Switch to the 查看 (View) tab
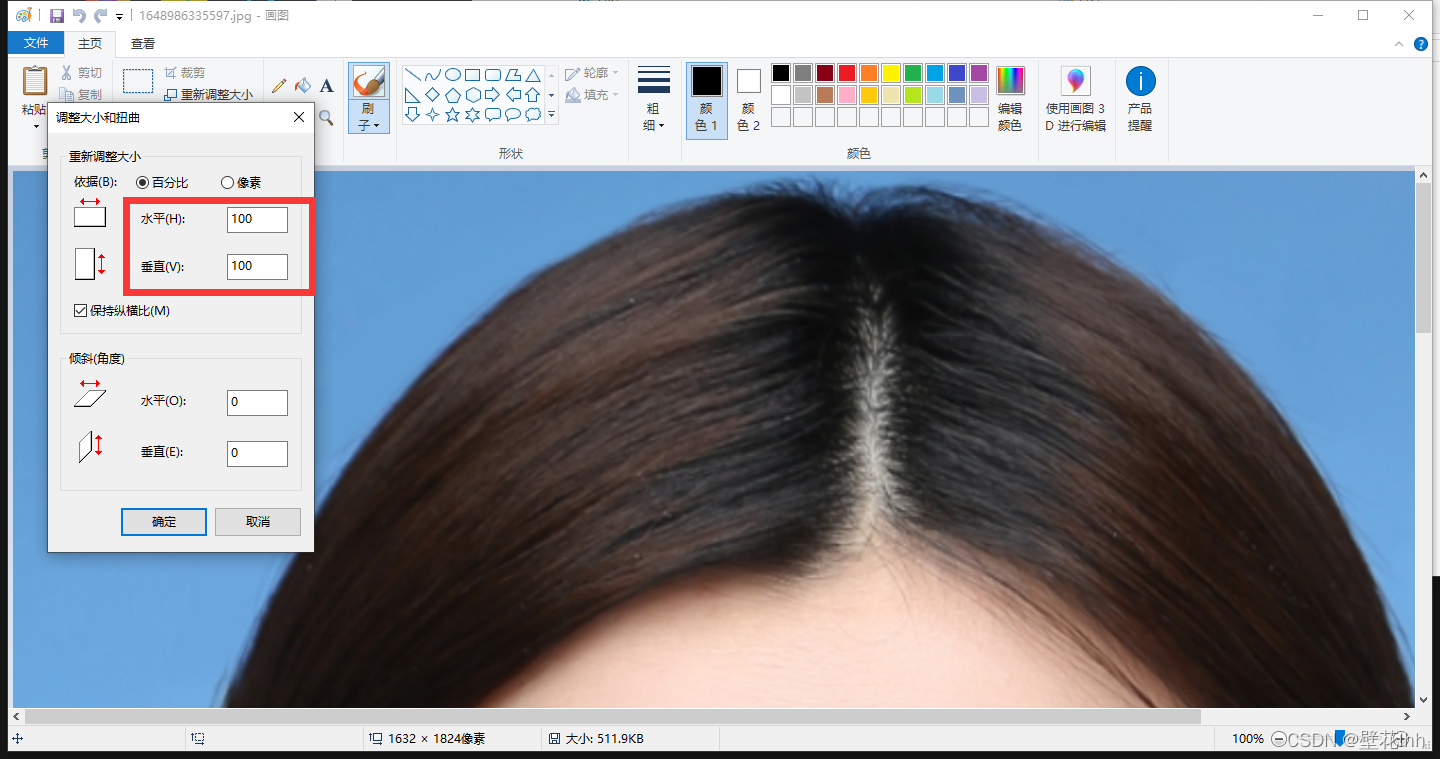This screenshot has width=1440, height=759. tap(143, 44)
